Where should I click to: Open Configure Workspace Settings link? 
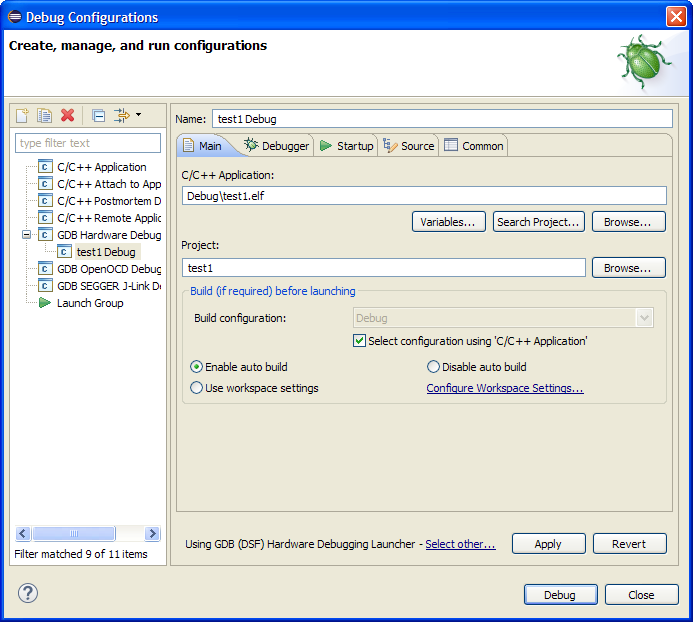click(505, 388)
